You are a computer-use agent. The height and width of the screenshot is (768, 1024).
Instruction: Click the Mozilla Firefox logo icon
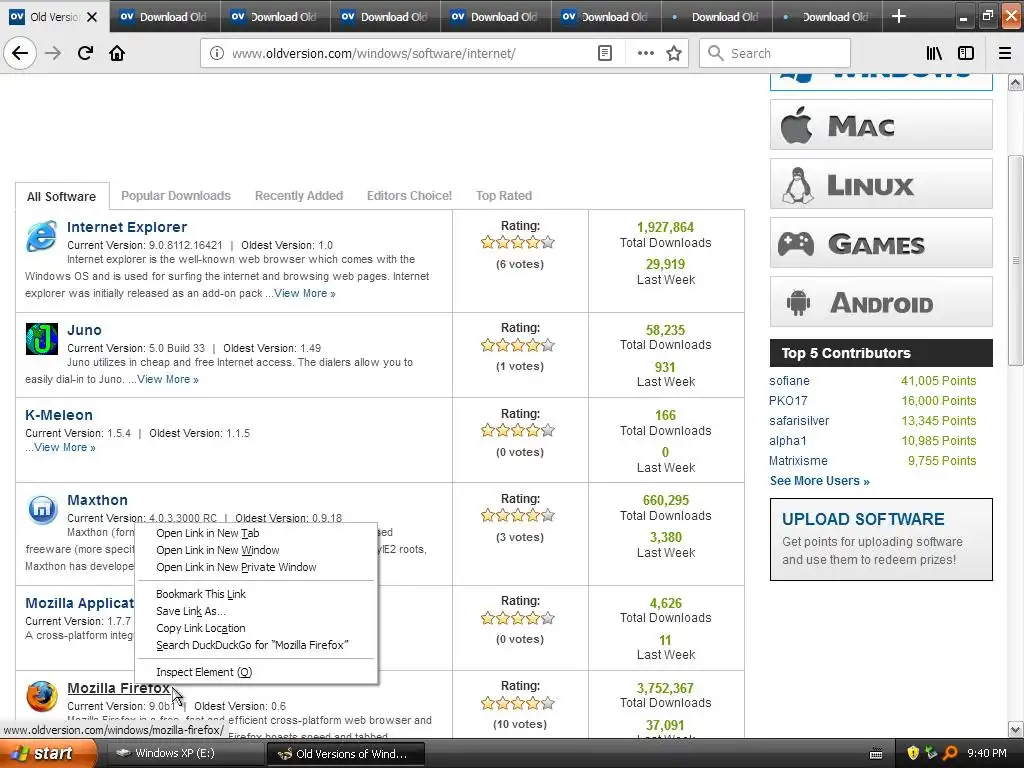click(42, 696)
